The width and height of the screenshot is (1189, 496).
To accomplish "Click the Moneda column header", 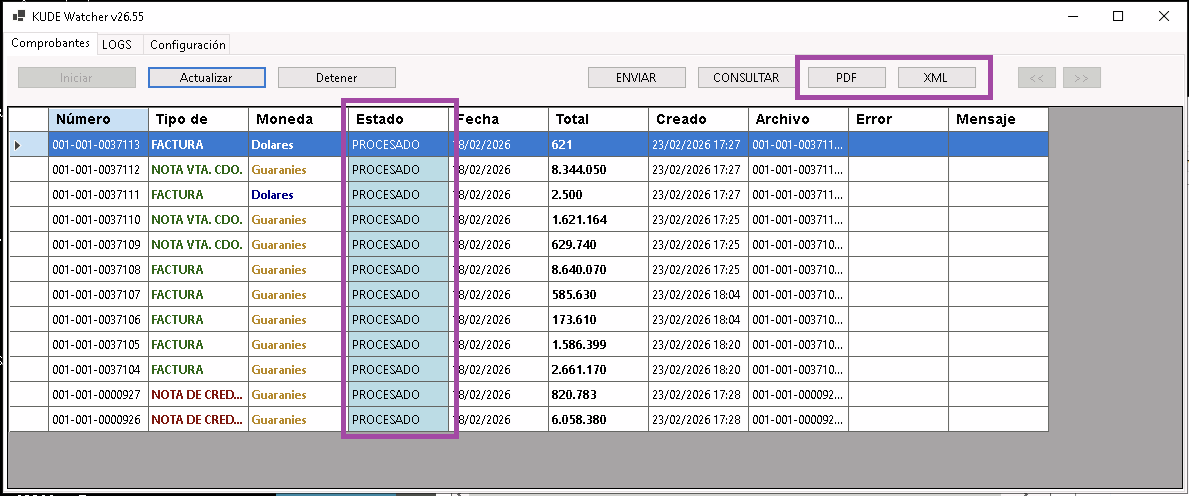I will [298, 119].
